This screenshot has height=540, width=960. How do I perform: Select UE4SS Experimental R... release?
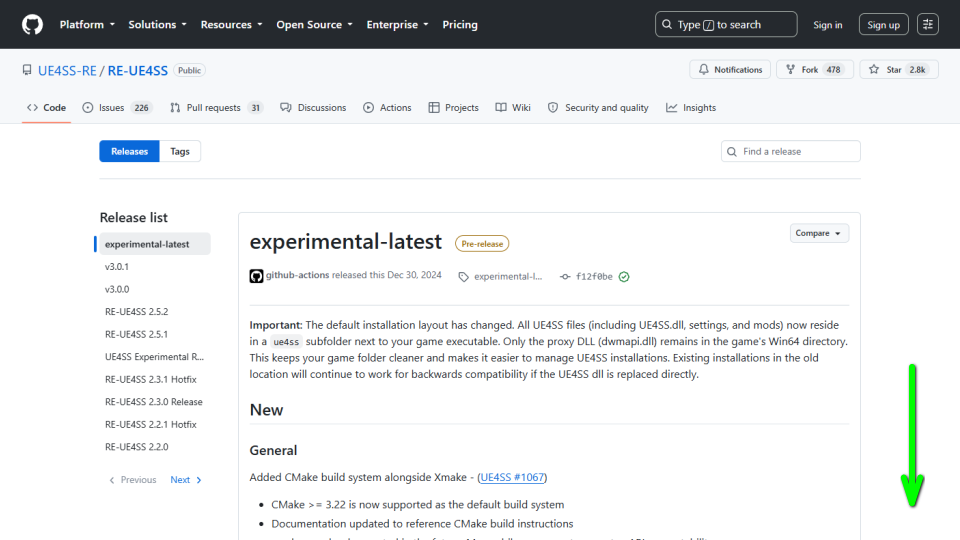[154, 356]
